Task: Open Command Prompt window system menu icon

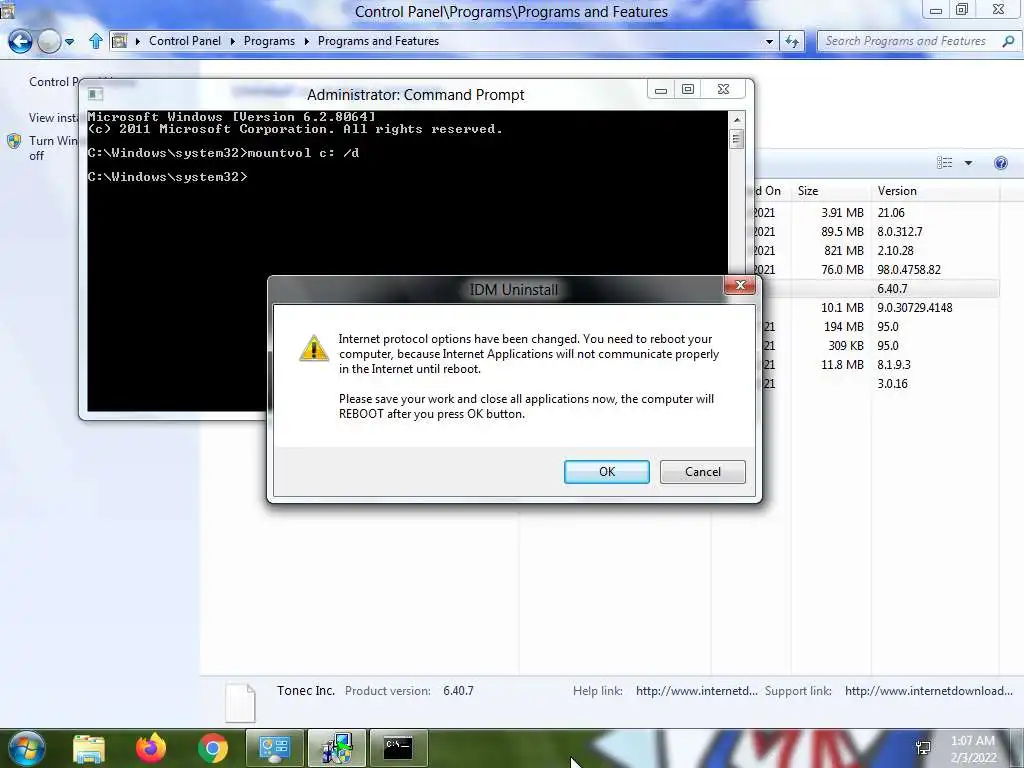Action: (x=95, y=94)
